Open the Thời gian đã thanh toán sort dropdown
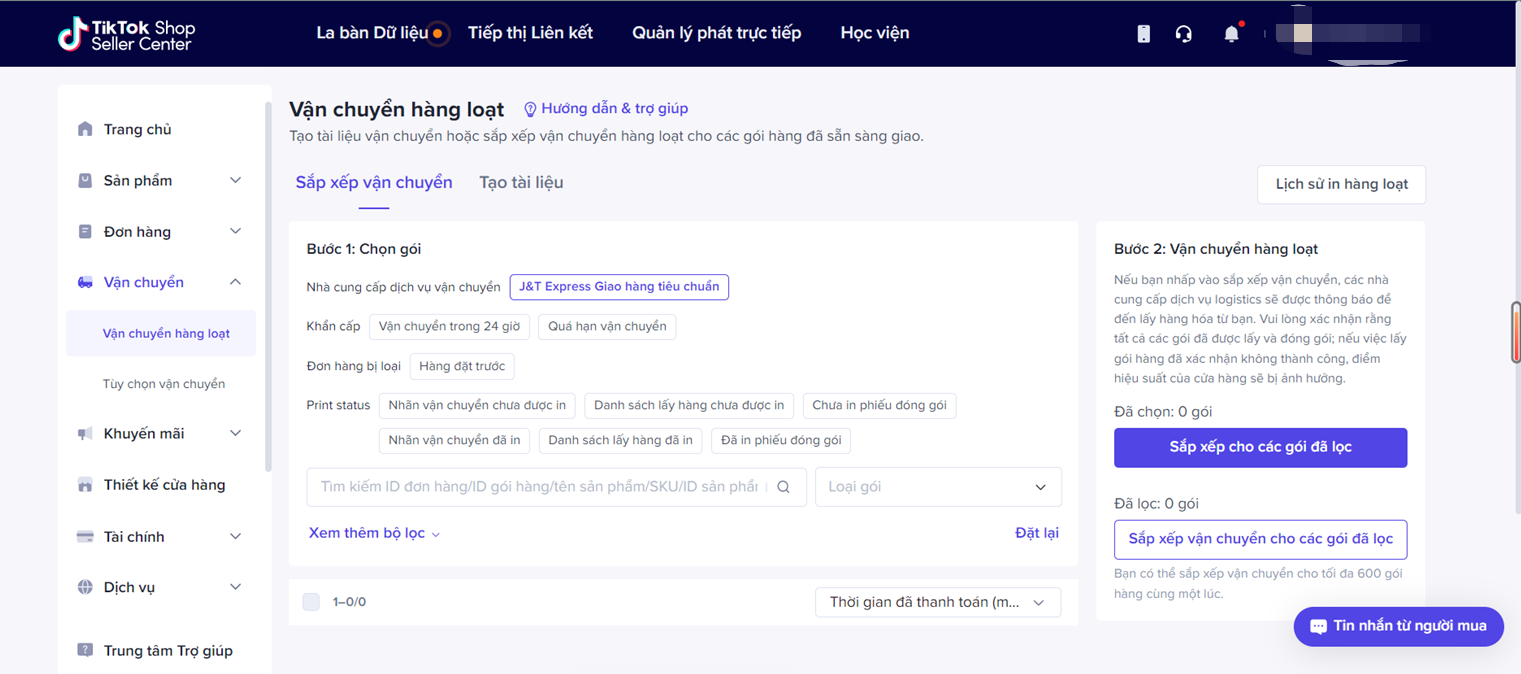This screenshot has width=1521, height=674. tap(937, 602)
